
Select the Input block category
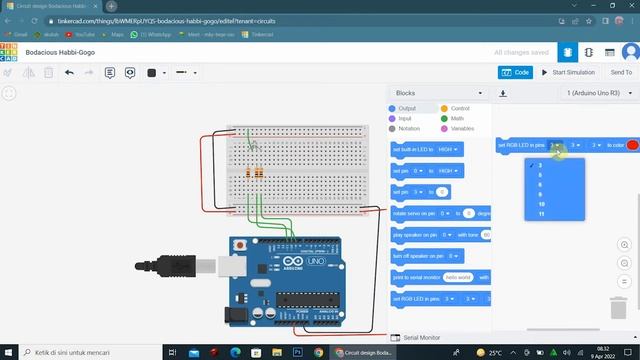click(400, 118)
